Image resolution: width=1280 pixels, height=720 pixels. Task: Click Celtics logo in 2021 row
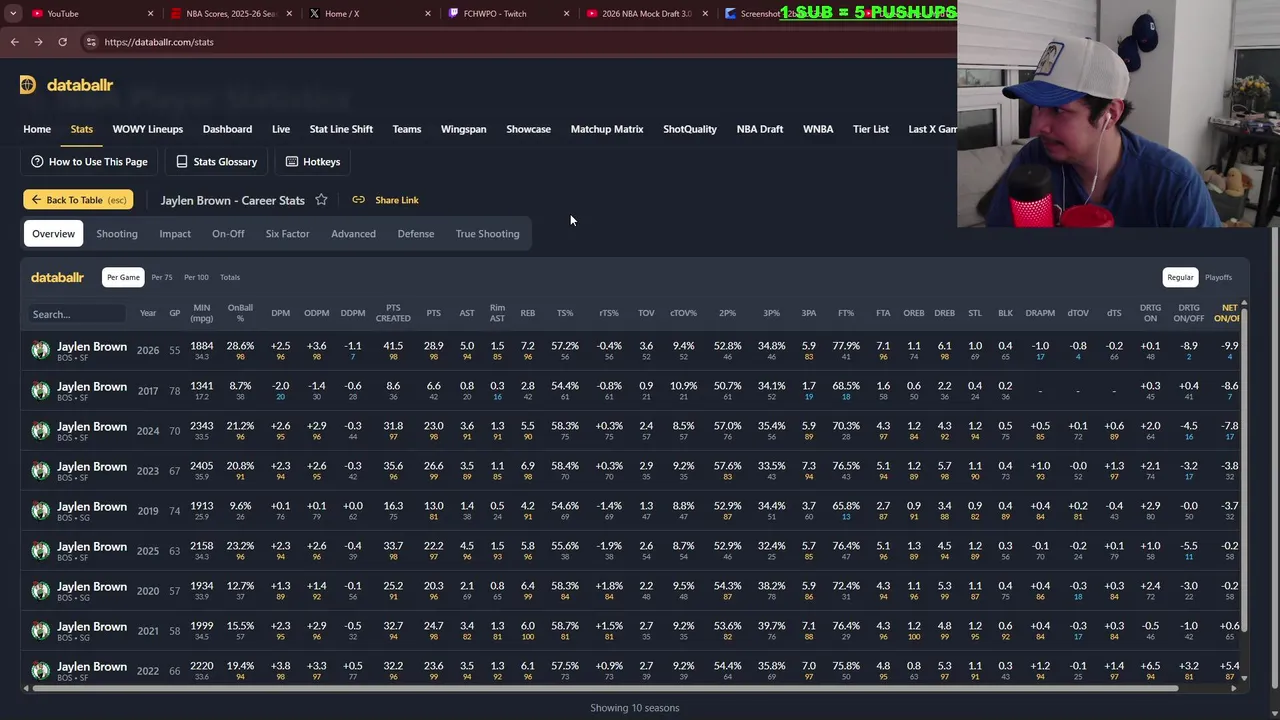(40, 630)
